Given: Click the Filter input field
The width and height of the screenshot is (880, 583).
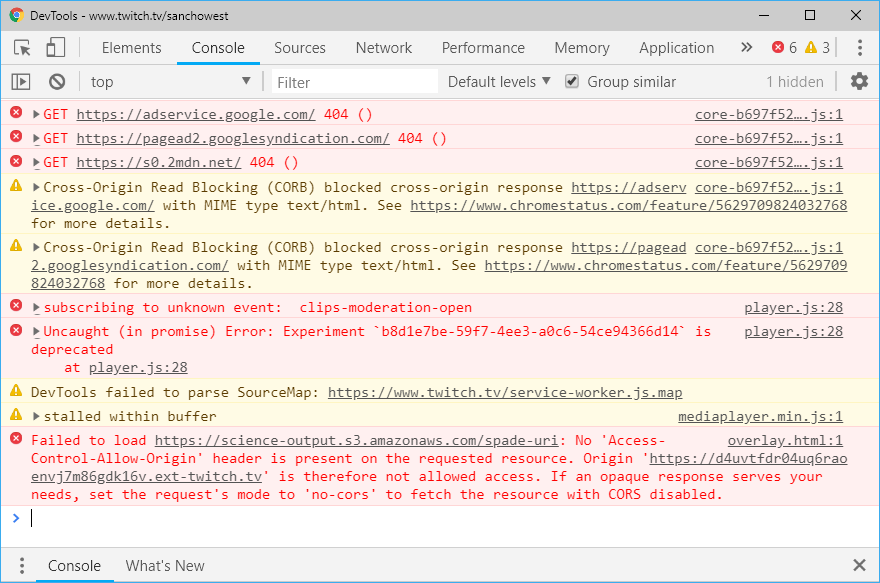Looking at the screenshot, I should tap(355, 82).
